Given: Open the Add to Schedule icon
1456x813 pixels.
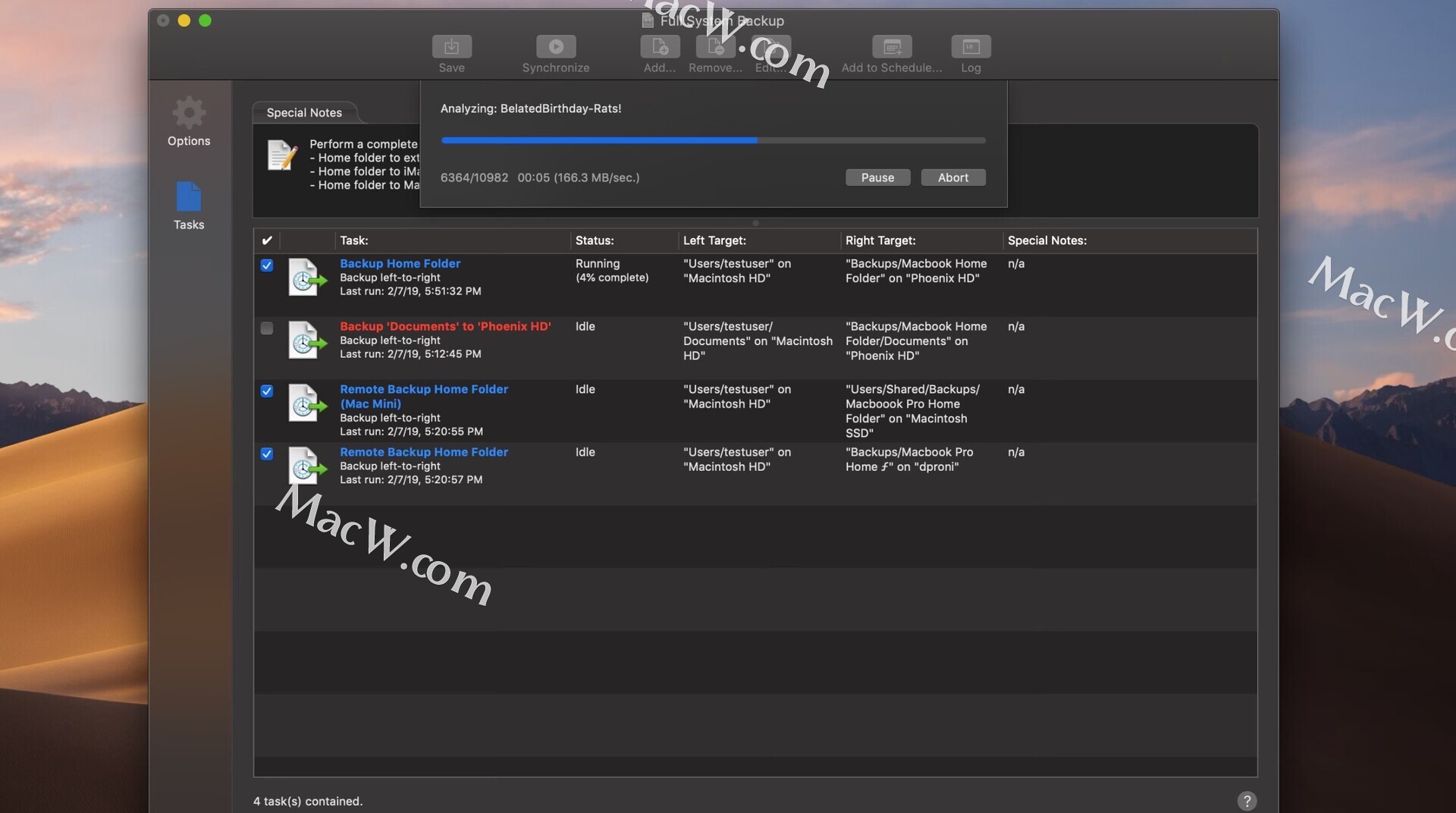Looking at the screenshot, I should coord(891,48).
